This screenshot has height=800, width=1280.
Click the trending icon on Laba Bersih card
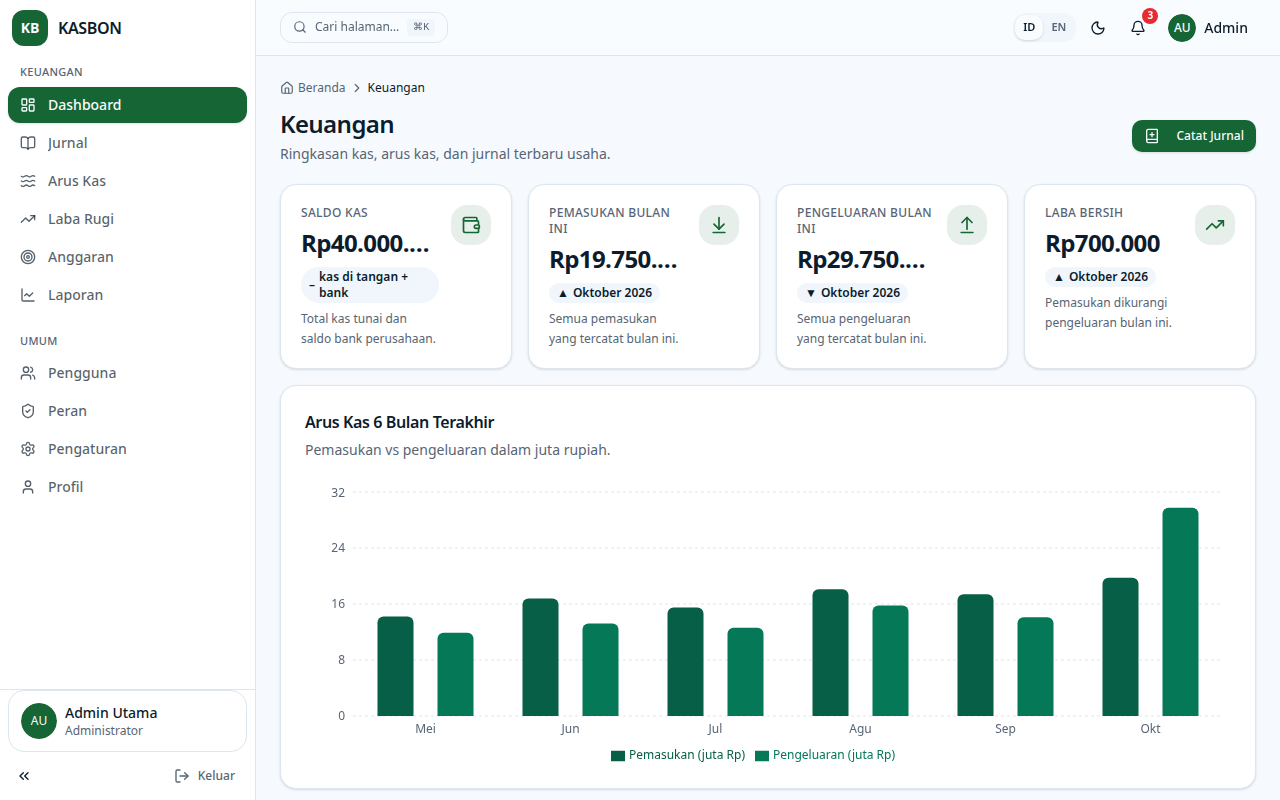click(1215, 225)
